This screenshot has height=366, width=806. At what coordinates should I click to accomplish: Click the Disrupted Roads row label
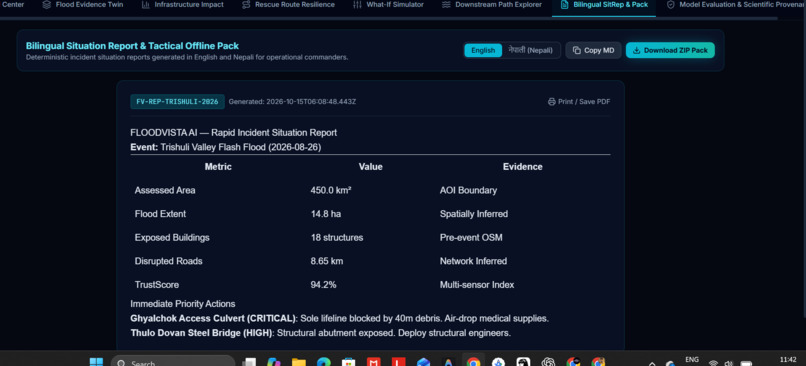(x=169, y=261)
